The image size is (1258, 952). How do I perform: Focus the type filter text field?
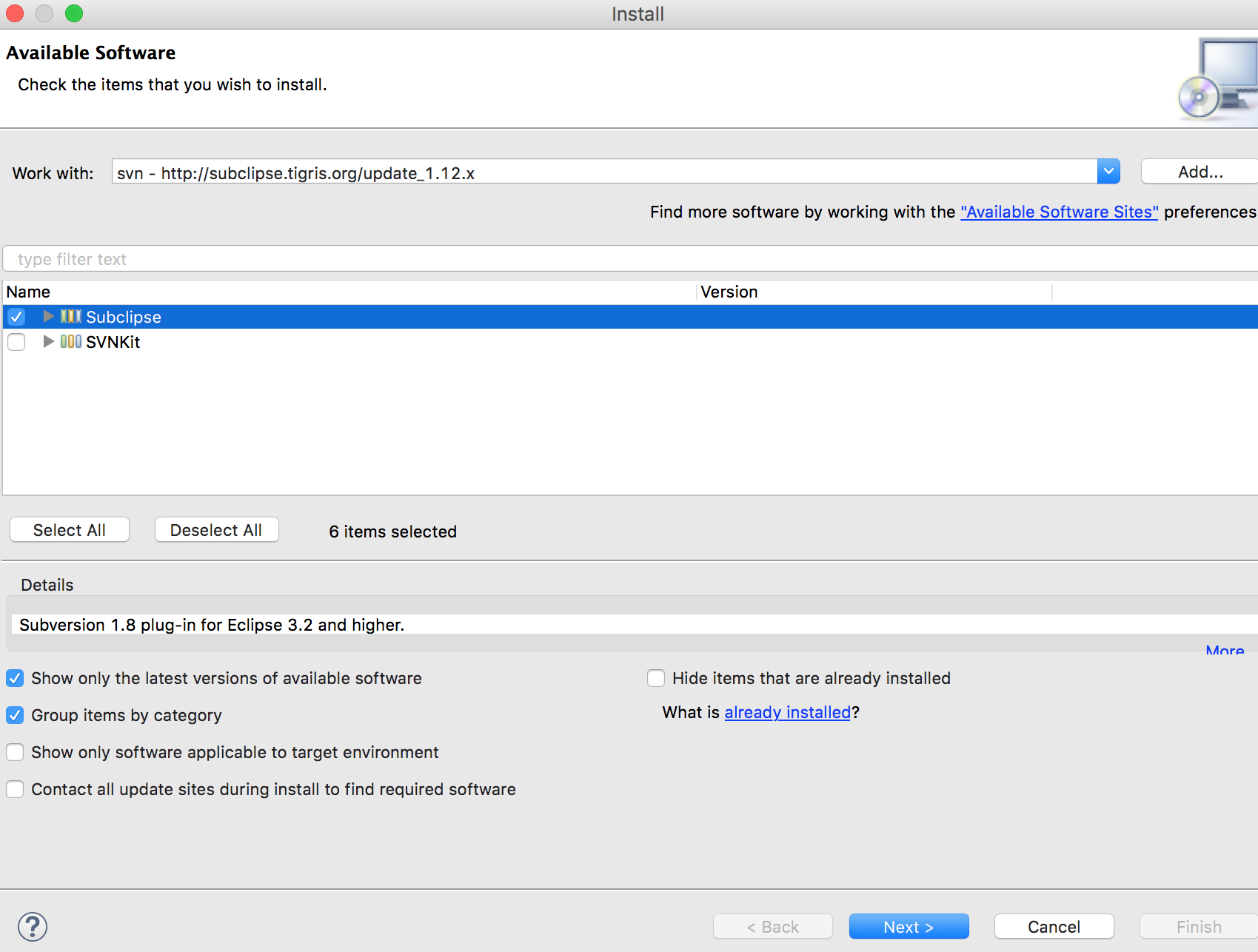(x=629, y=259)
